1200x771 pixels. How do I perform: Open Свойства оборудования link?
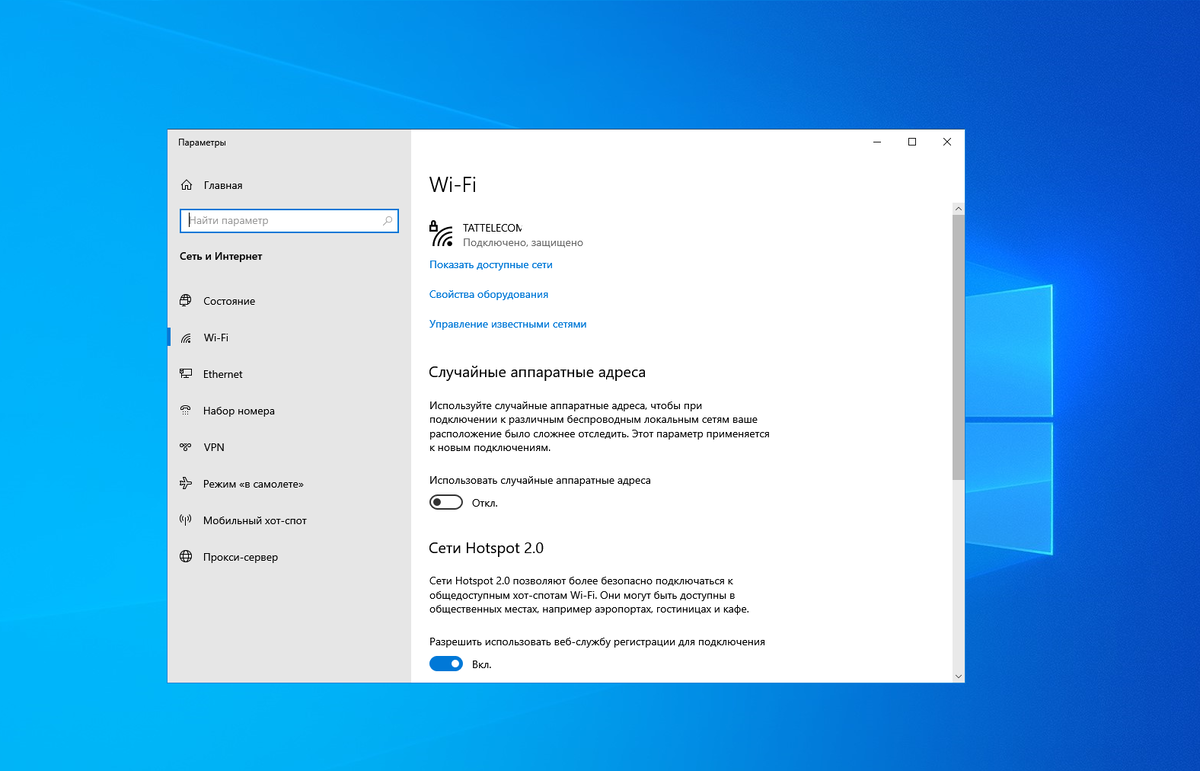tap(489, 294)
